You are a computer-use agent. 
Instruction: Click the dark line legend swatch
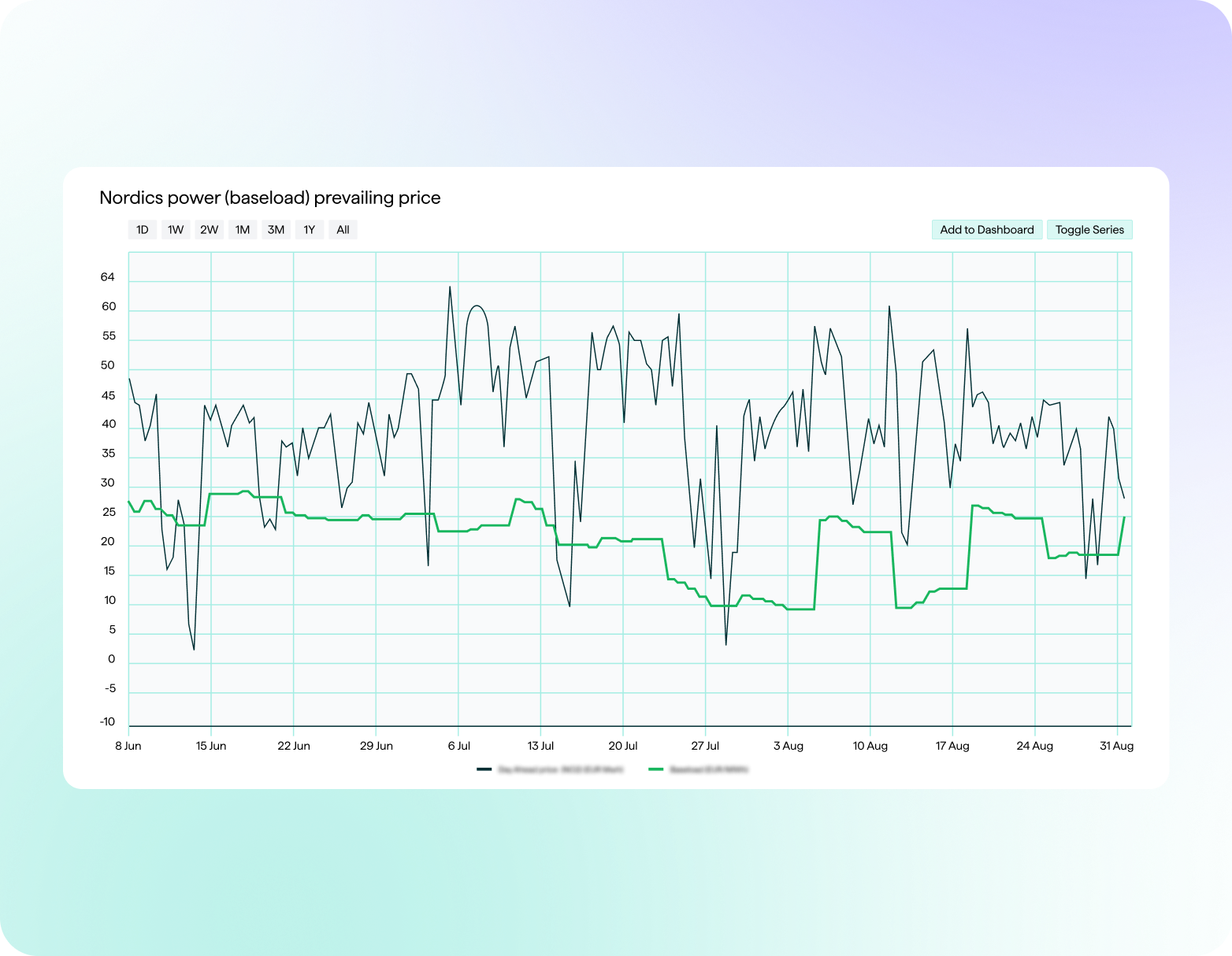[x=484, y=769]
